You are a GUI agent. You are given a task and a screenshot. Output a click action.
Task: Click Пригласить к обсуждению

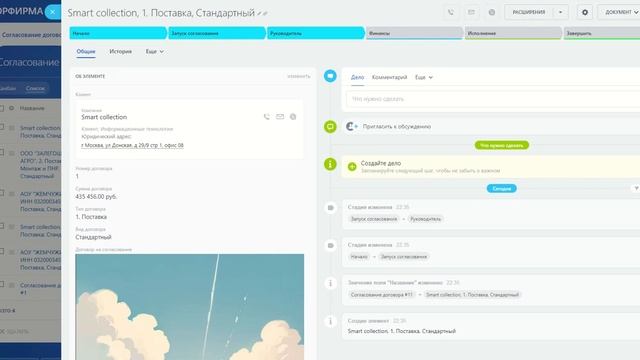point(397,127)
